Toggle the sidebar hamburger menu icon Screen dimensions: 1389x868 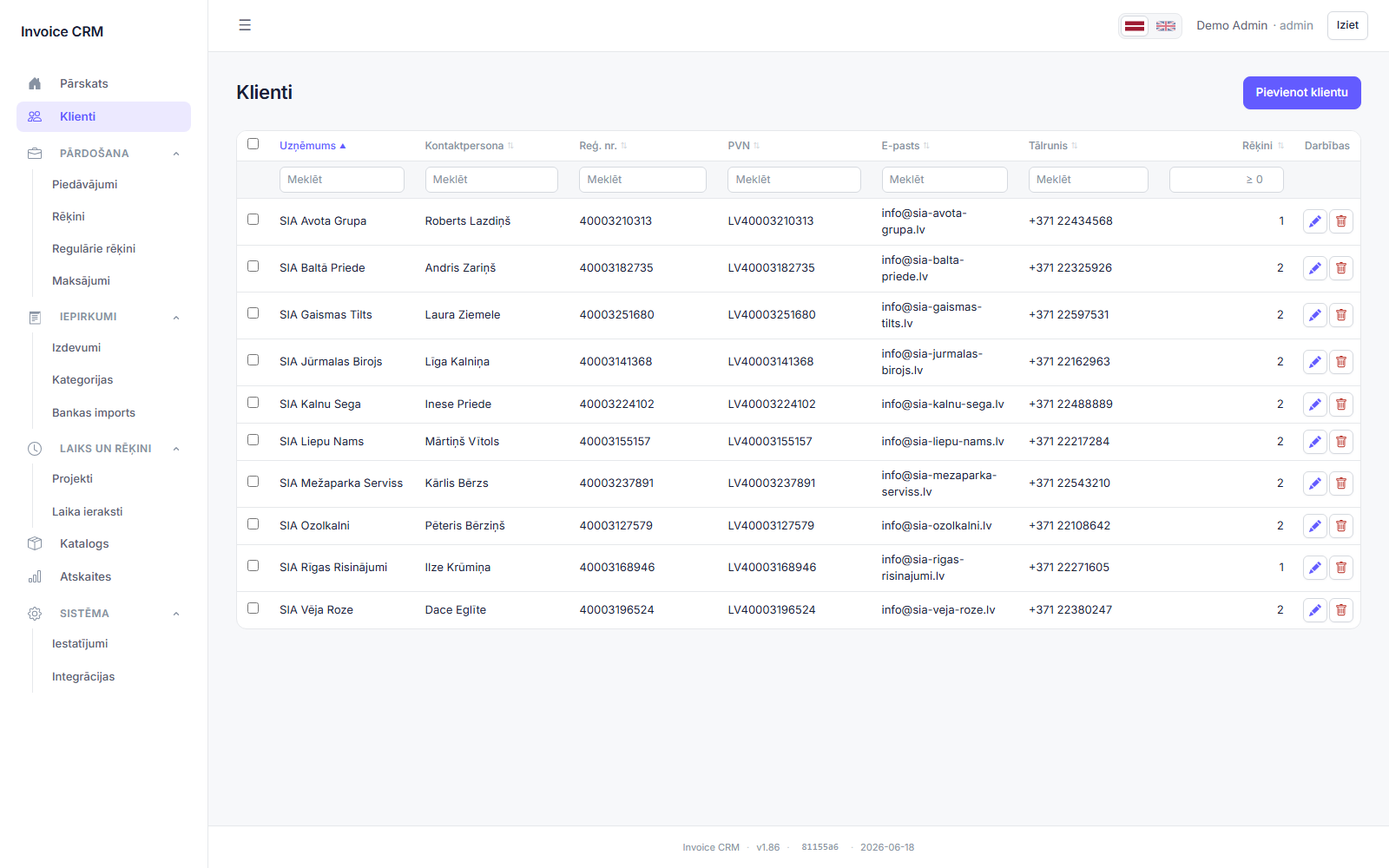click(245, 25)
